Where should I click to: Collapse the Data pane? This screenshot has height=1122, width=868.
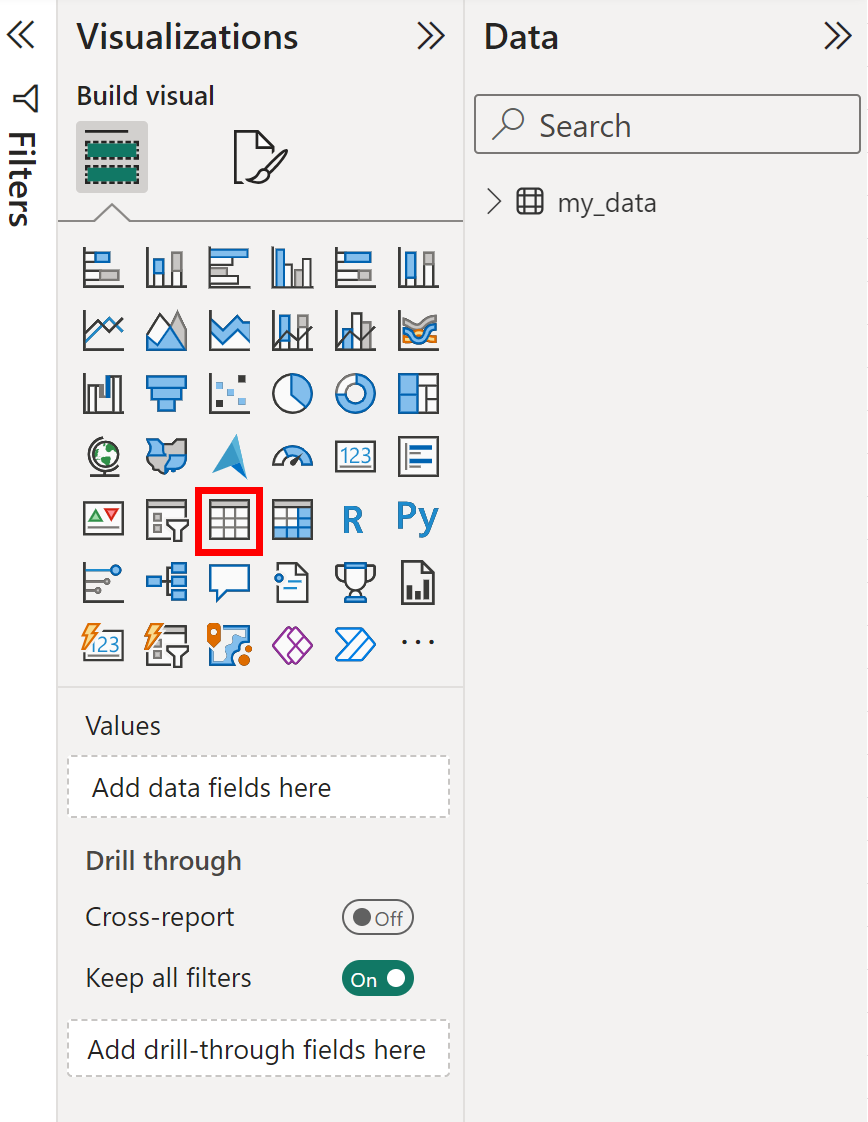tap(838, 36)
